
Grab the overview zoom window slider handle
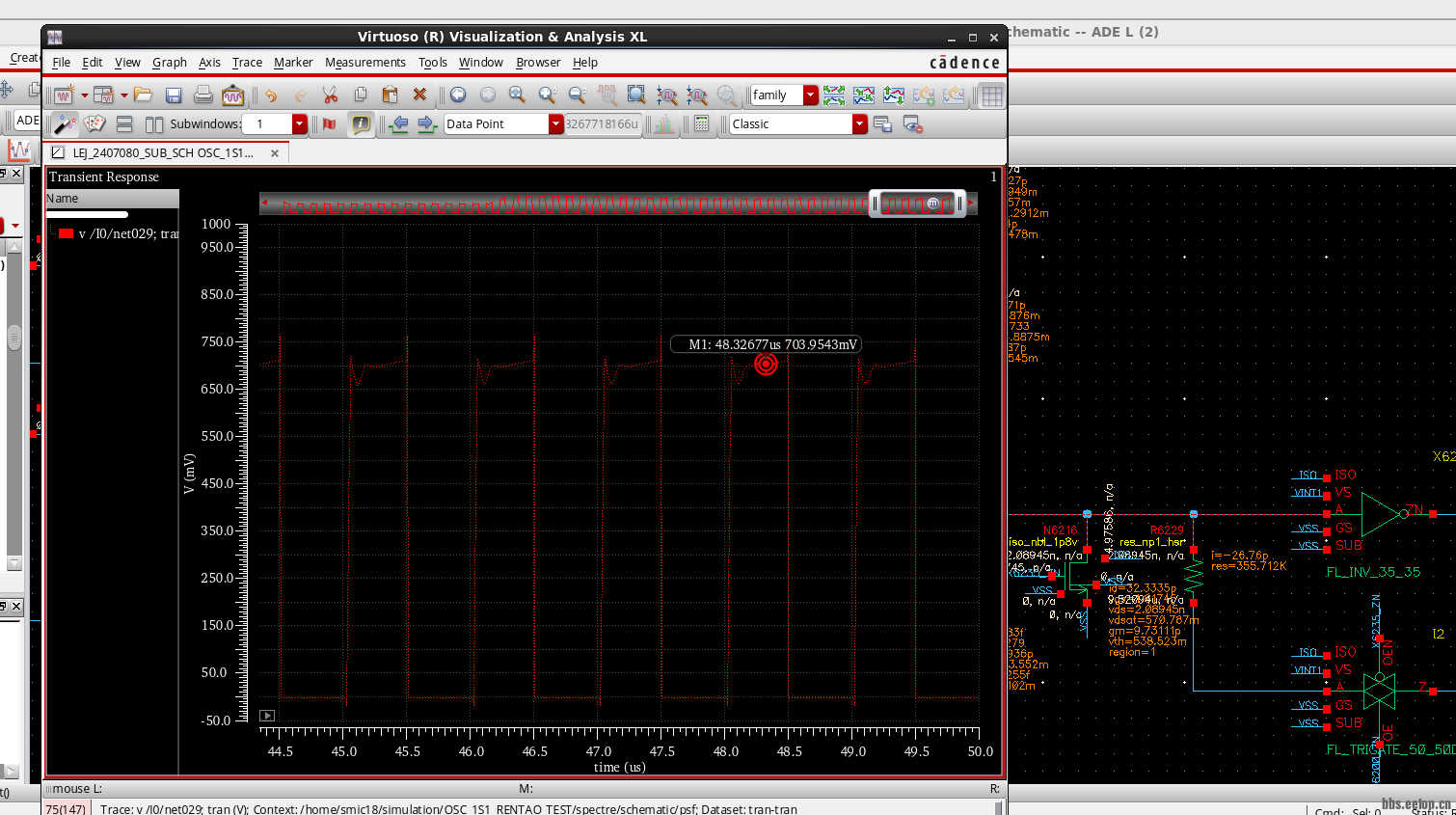pos(917,204)
